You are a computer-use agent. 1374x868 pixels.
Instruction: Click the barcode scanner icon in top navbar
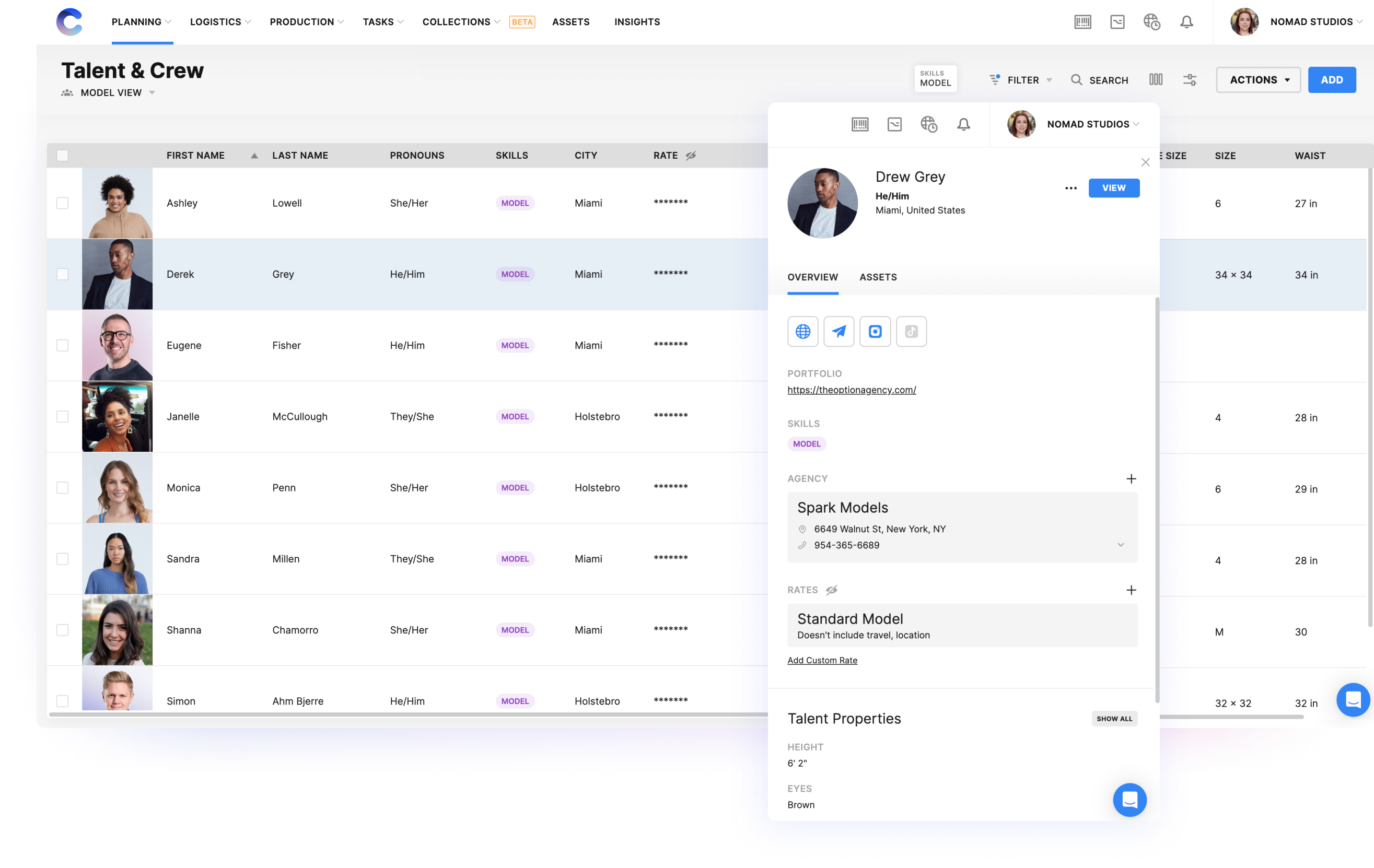[1082, 21]
